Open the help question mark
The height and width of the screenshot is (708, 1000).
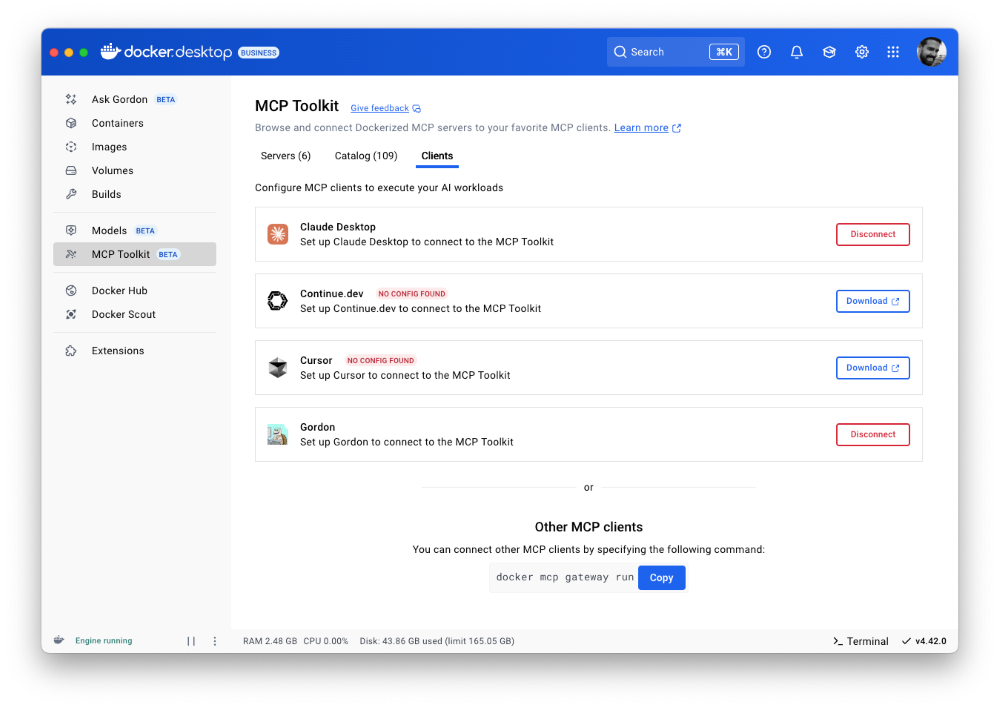[x=764, y=52]
